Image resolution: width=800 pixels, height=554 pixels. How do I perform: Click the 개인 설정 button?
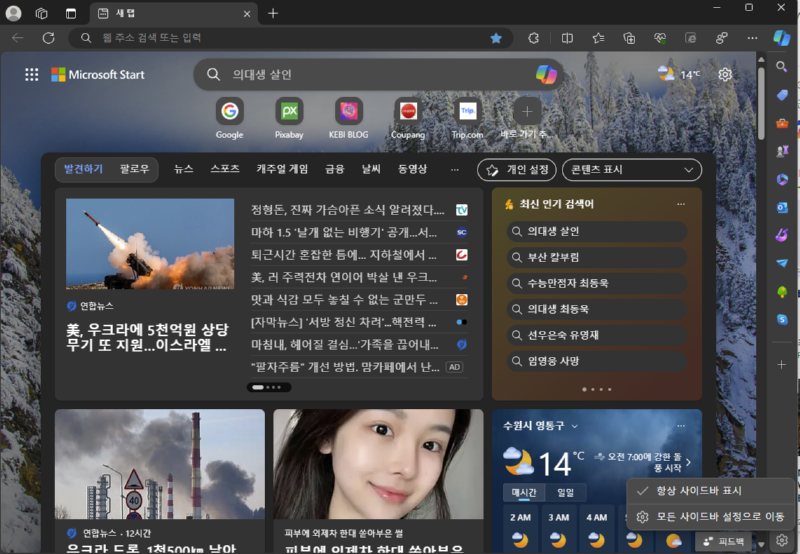517,170
